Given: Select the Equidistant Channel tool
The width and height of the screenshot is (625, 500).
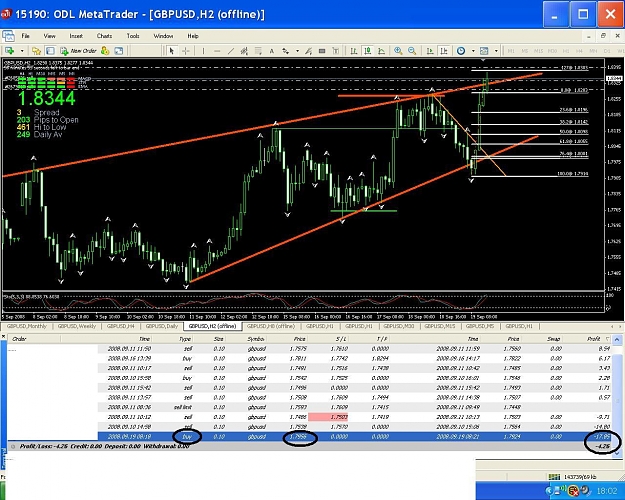Looking at the screenshot, I should pos(244,51).
